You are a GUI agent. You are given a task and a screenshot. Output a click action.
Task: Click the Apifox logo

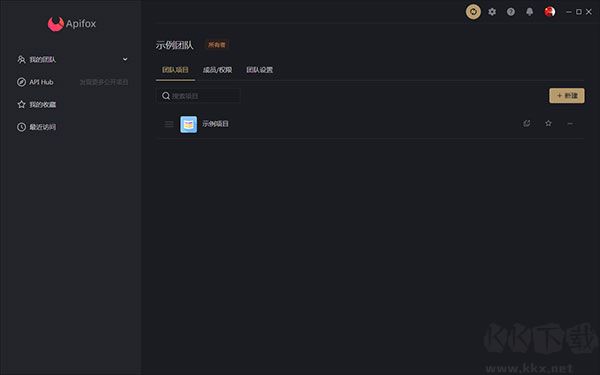tap(72, 24)
